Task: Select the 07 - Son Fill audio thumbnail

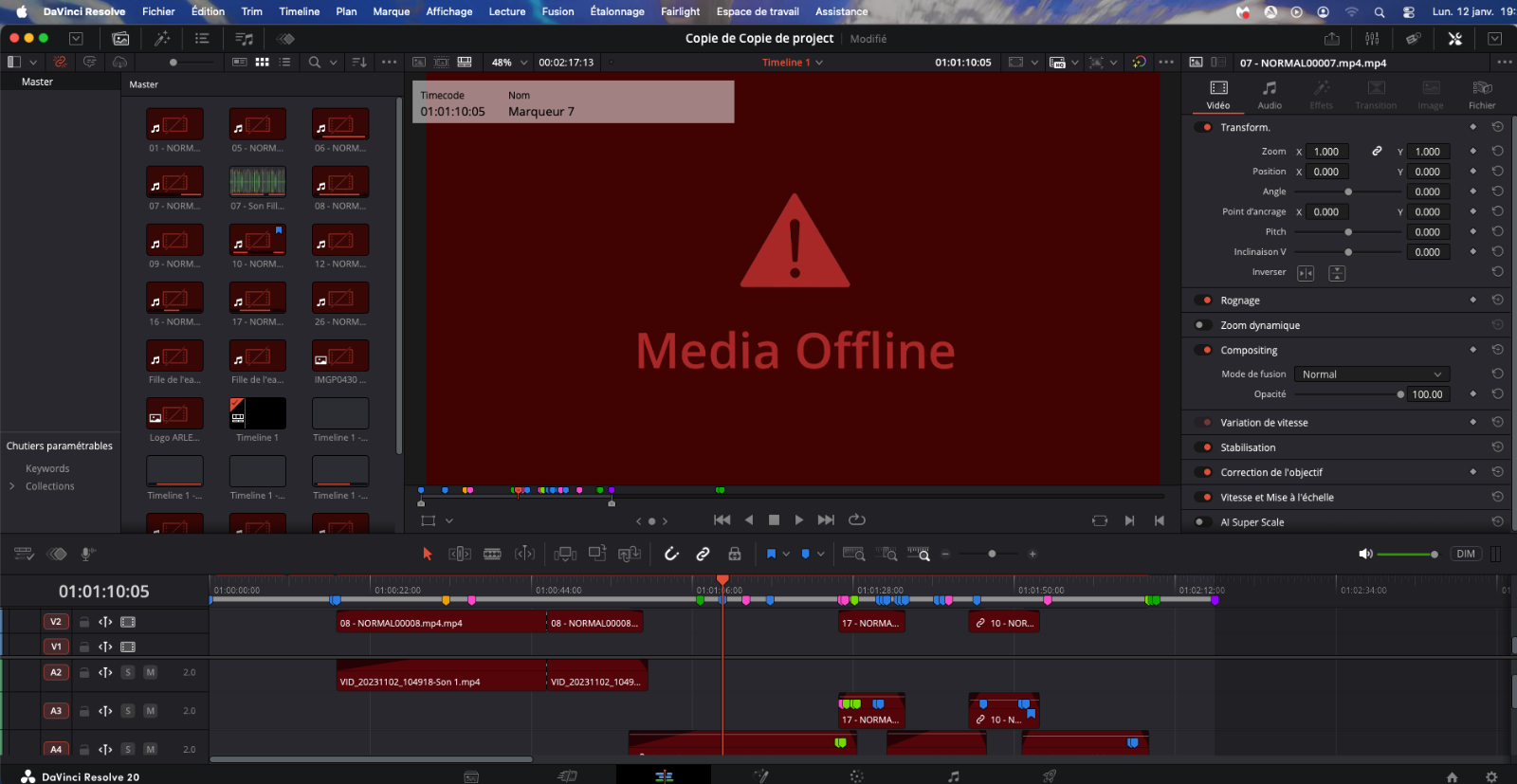Action: pos(257,182)
